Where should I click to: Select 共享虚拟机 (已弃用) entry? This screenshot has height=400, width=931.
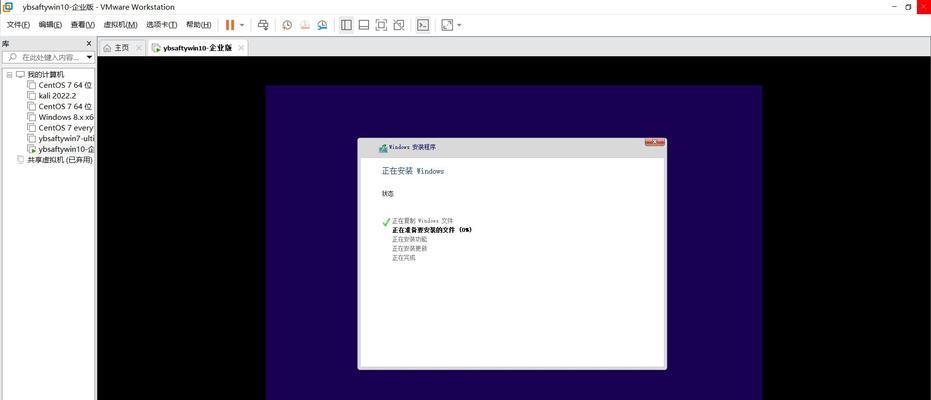(60, 160)
